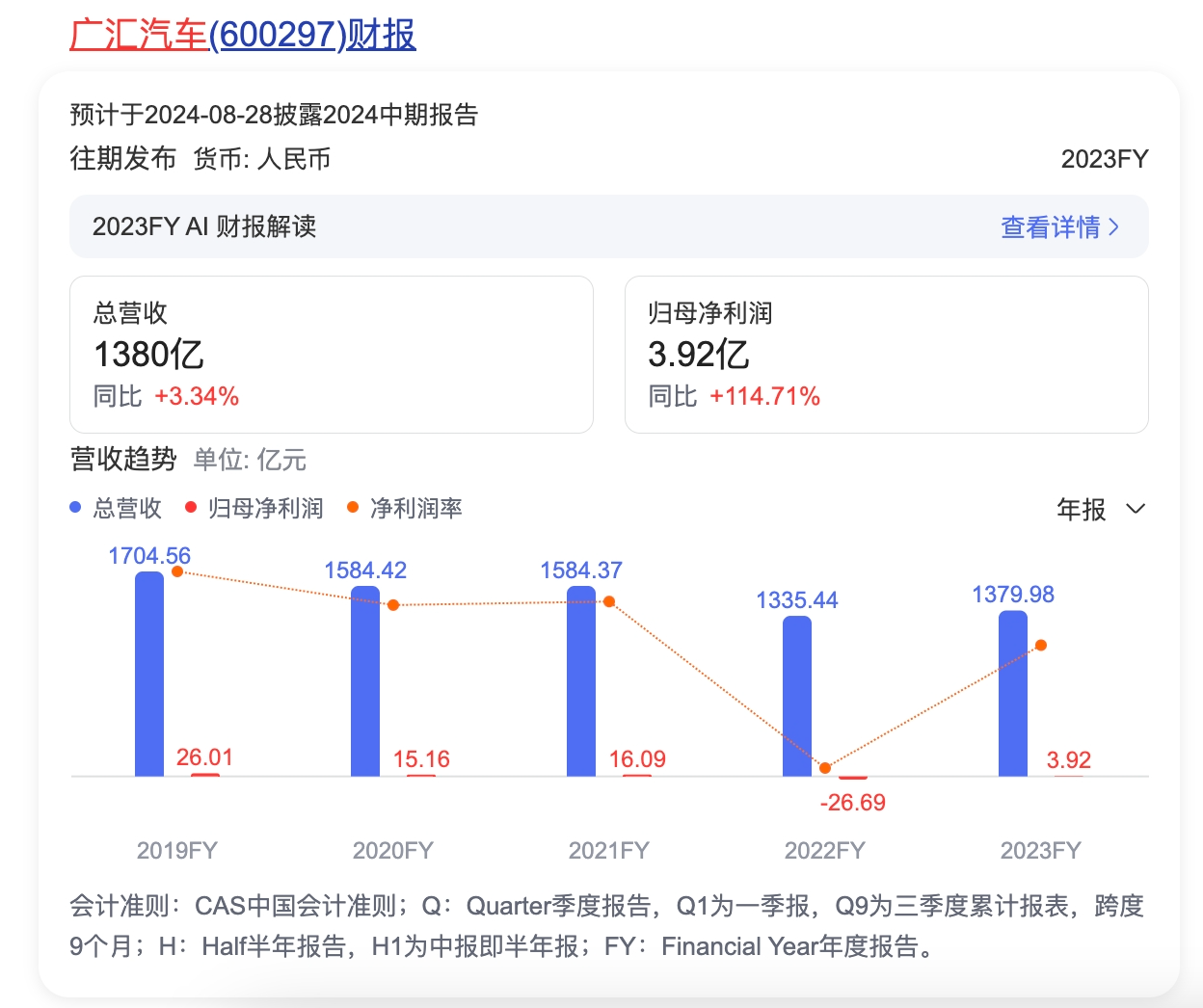Image resolution: width=1203 pixels, height=1008 pixels.
Task: Click the 货币: 人民币 text
Action: [x=262, y=158]
